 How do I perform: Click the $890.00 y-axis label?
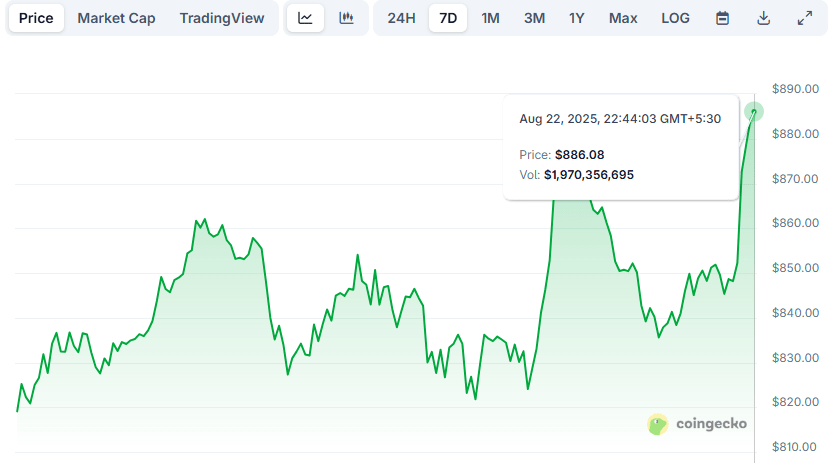796,89
